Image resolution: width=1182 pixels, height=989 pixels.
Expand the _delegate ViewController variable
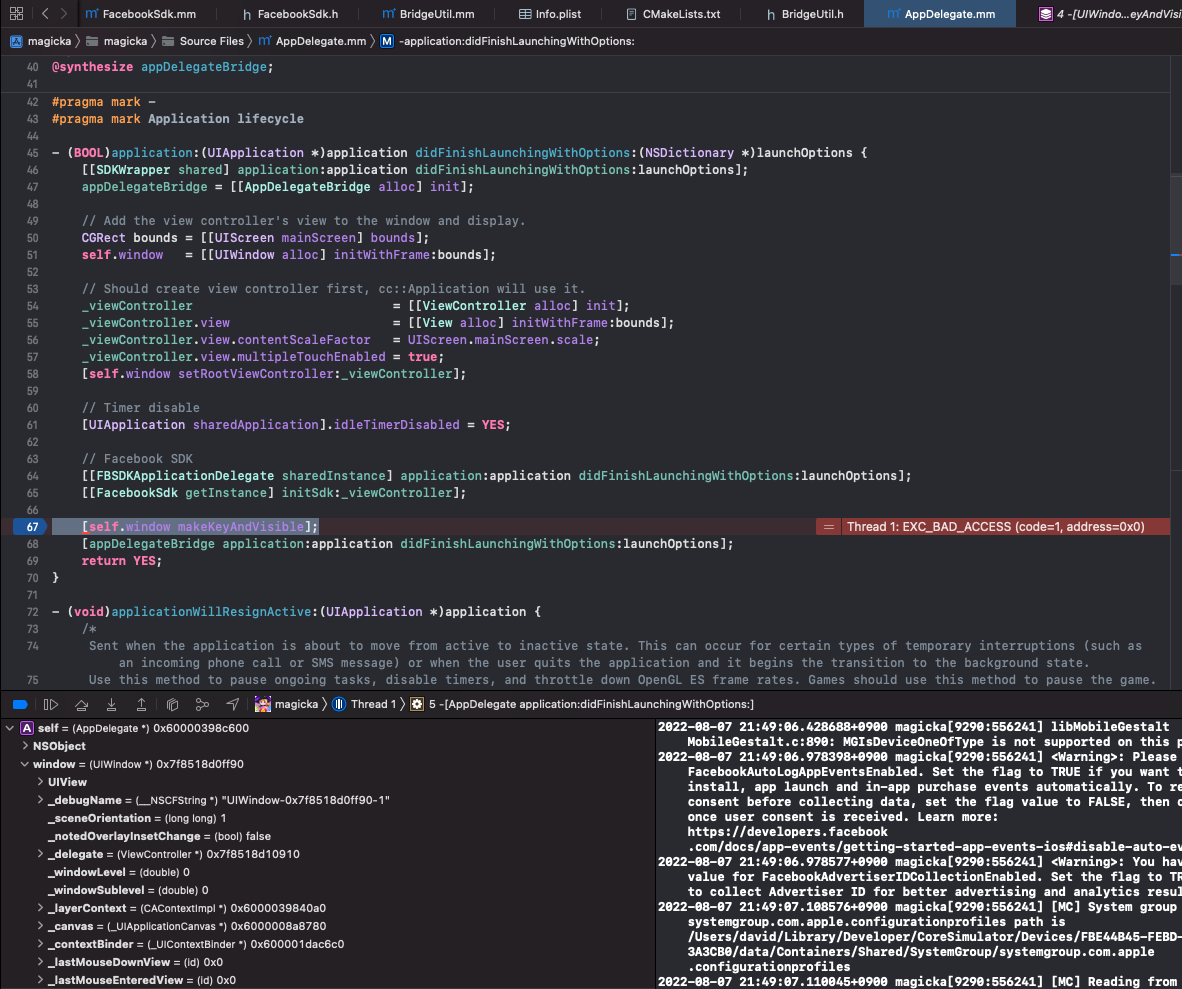coord(40,854)
